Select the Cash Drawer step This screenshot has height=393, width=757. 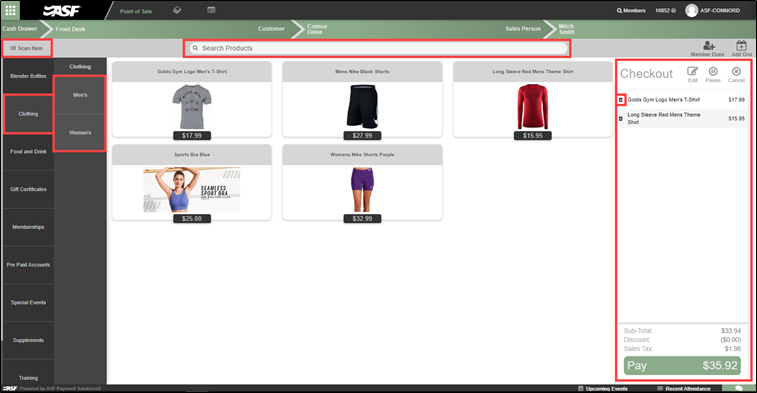[20, 29]
